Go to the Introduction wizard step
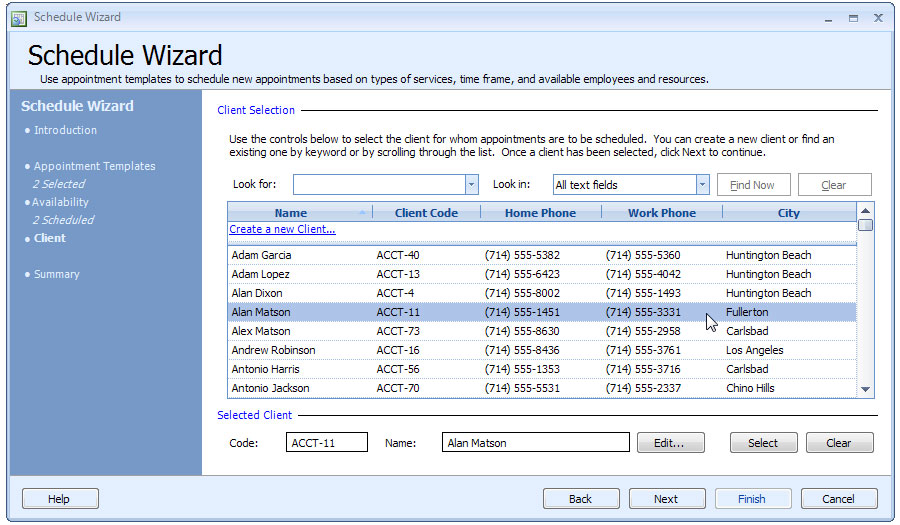 click(65, 130)
